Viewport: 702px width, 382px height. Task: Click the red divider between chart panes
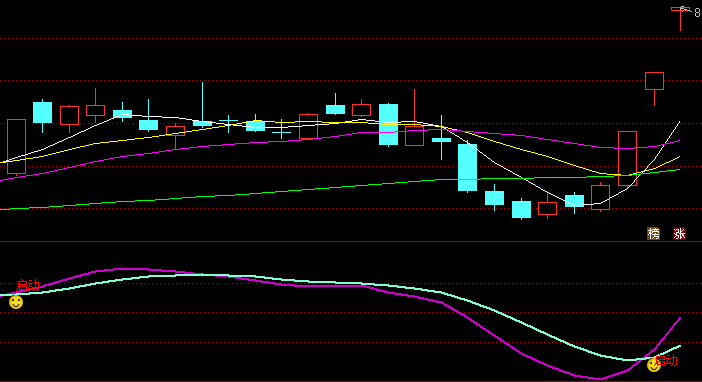pyautogui.click(x=351, y=241)
